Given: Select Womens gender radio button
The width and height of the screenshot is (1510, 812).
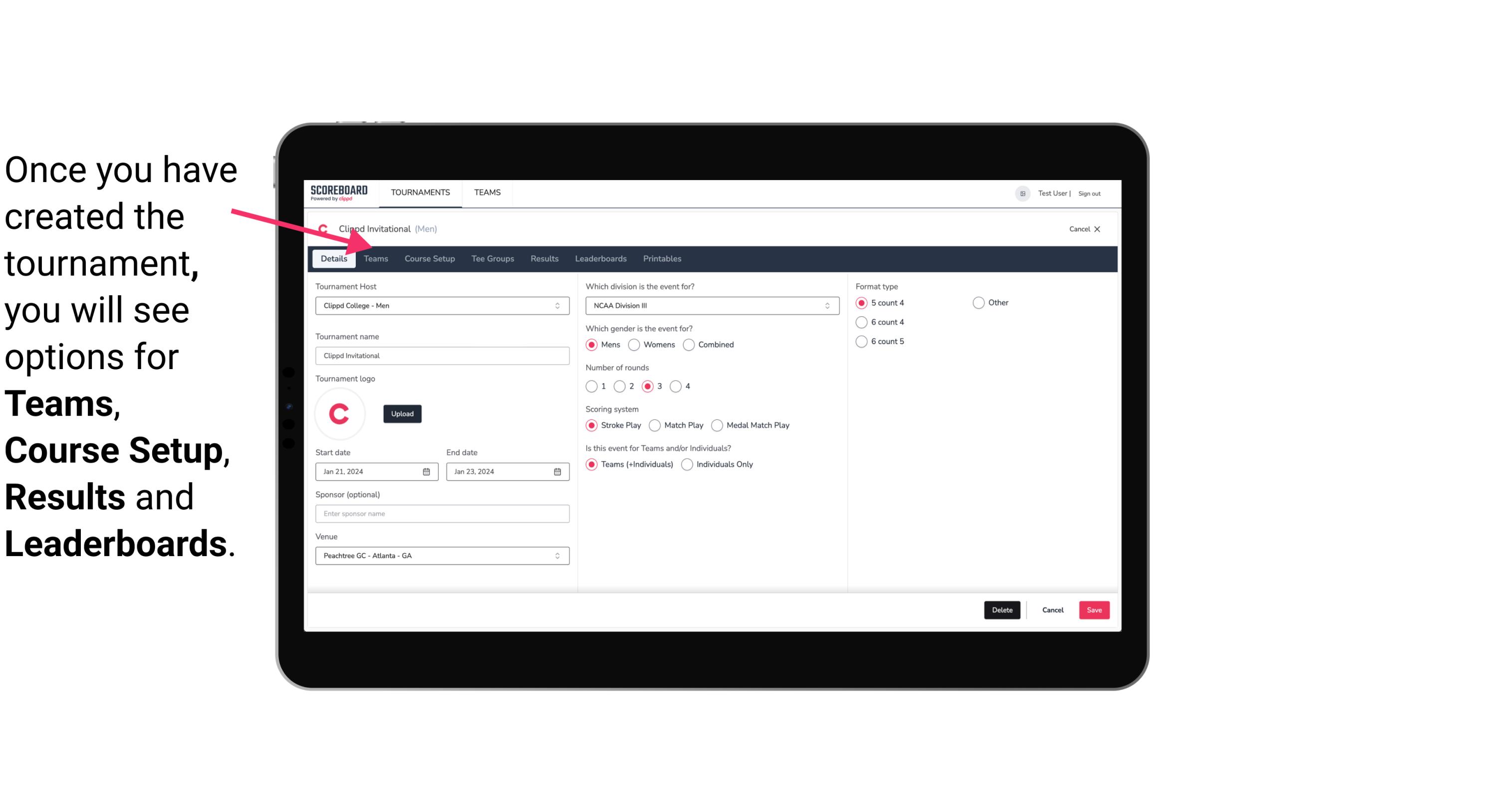Looking at the screenshot, I should (x=634, y=344).
